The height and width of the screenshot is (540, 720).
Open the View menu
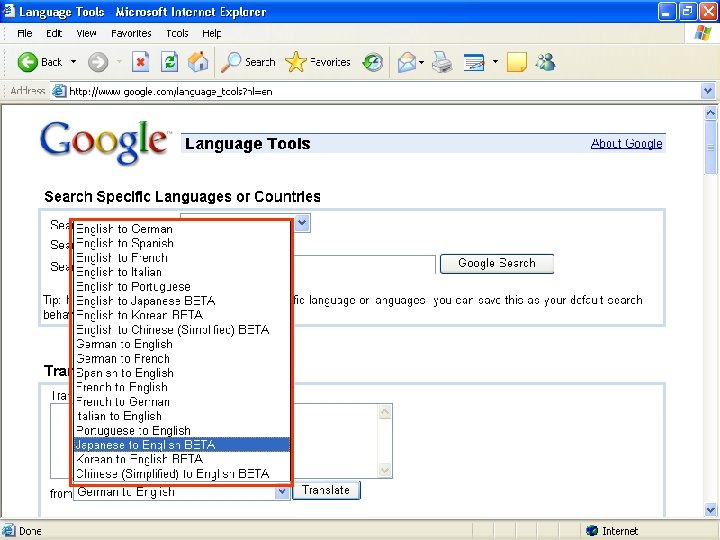click(x=86, y=34)
